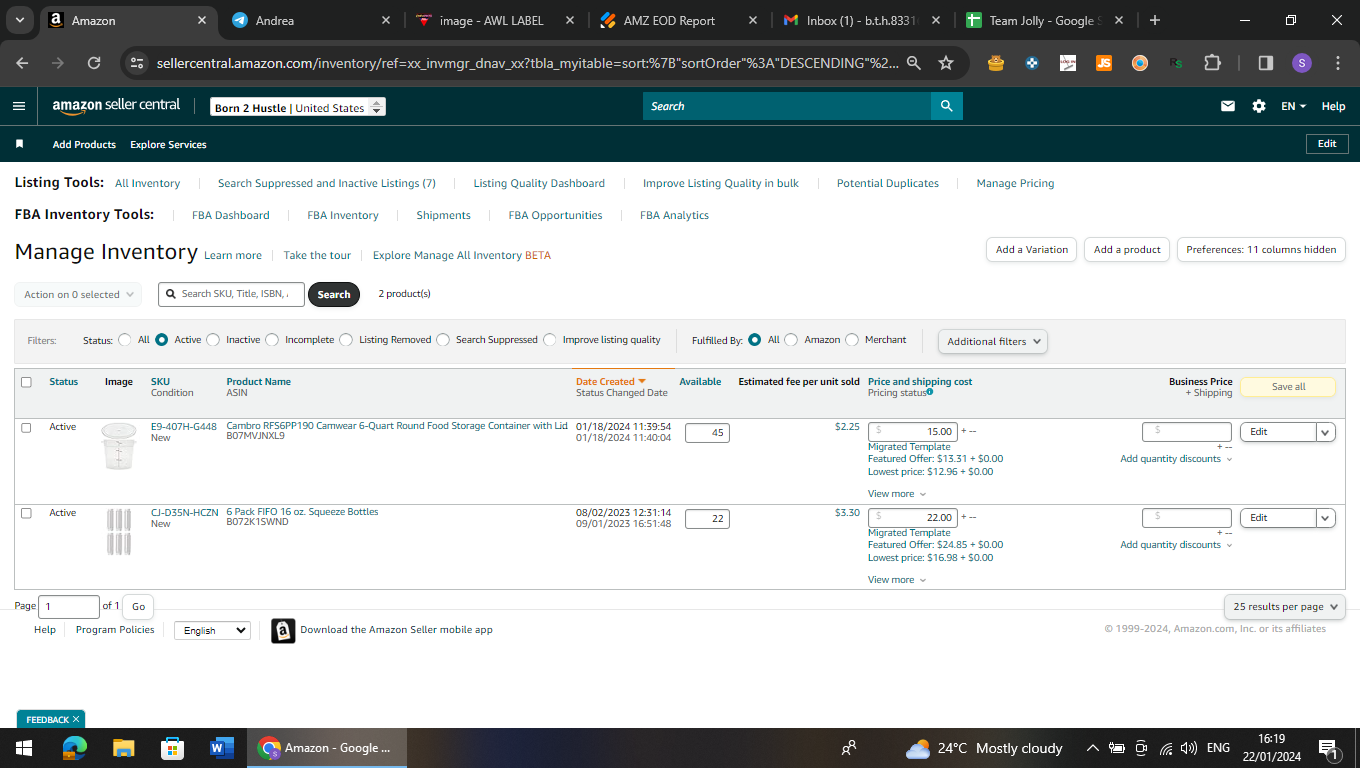The image size is (1360, 768).
Task: Click the Save all button
Action: point(1288,387)
